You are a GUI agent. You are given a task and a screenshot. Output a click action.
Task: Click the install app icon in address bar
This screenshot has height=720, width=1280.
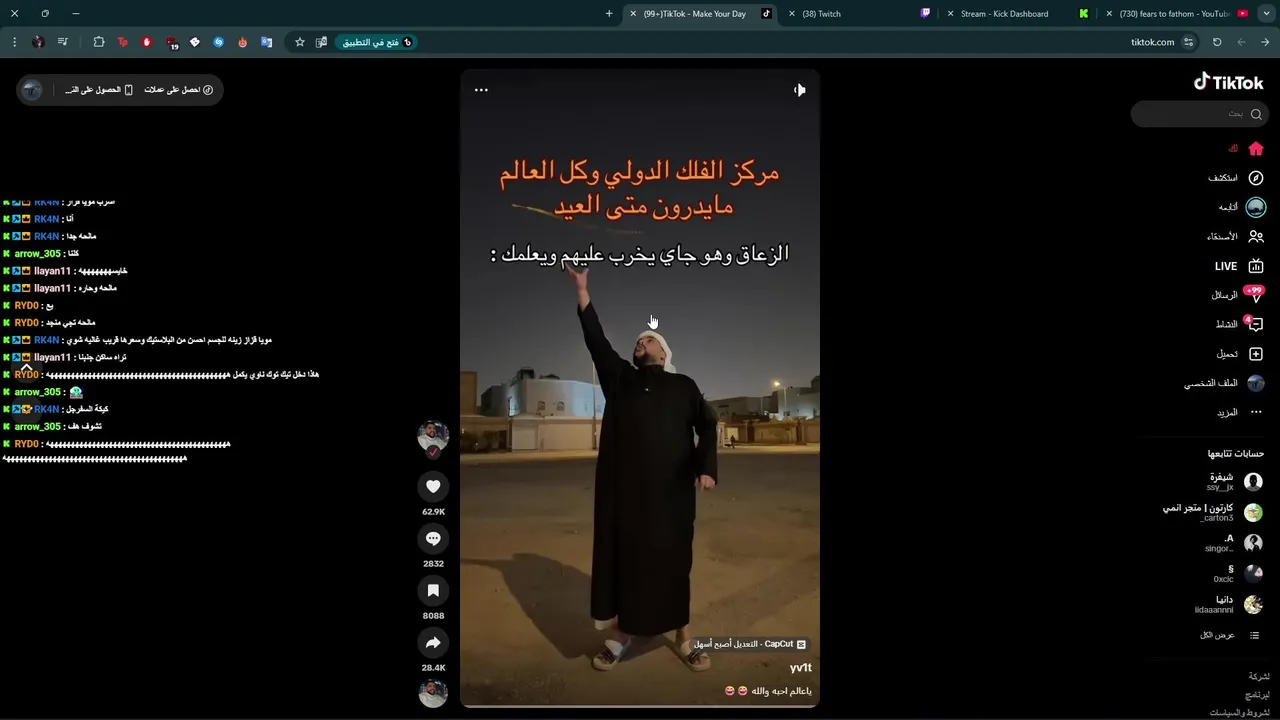click(x=321, y=42)
